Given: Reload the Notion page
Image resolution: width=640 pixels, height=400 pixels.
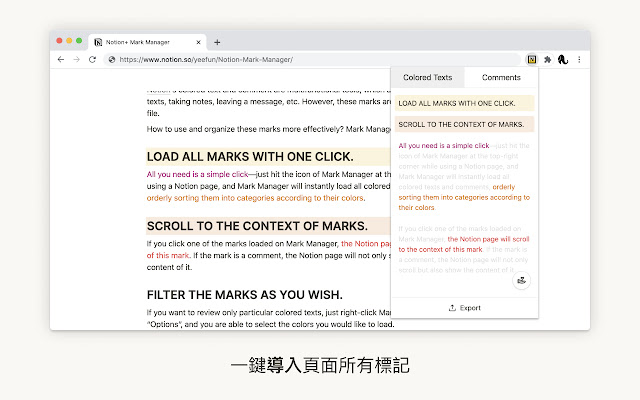Looking at the screenshot, I should click(92, 60).
